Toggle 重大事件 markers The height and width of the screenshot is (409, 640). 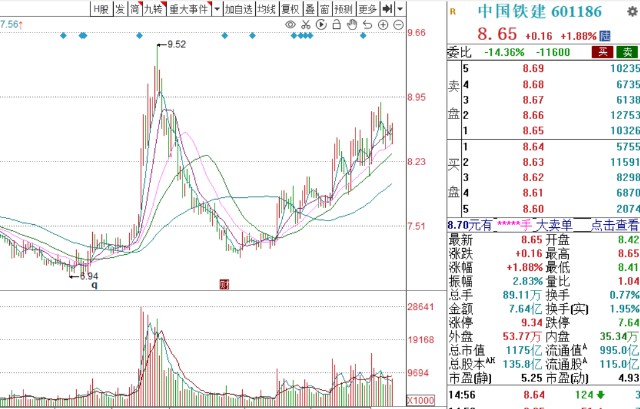tap(189, 9)
